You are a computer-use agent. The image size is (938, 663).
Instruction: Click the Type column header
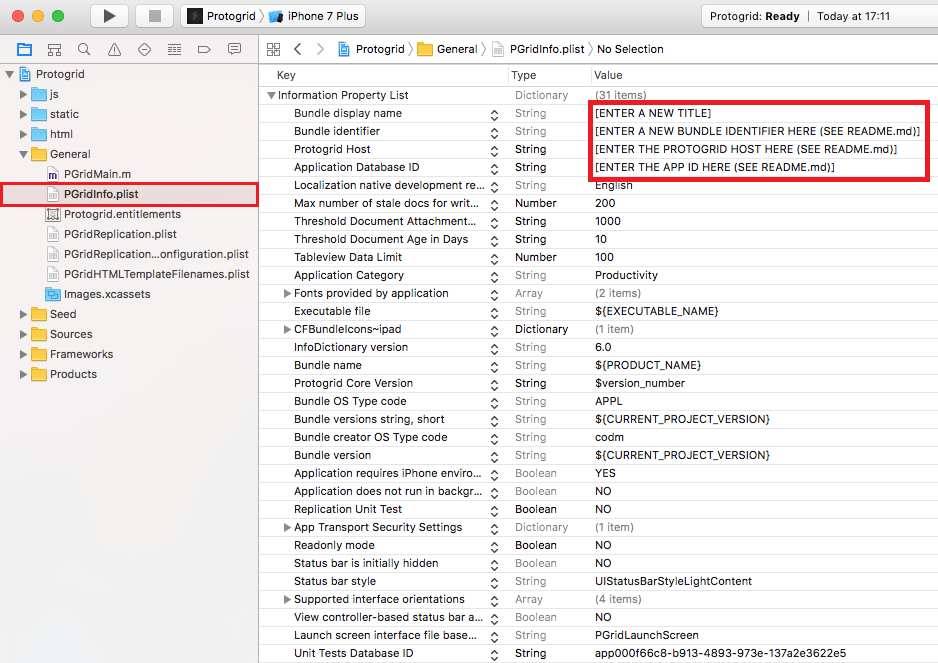coord(523,75)
